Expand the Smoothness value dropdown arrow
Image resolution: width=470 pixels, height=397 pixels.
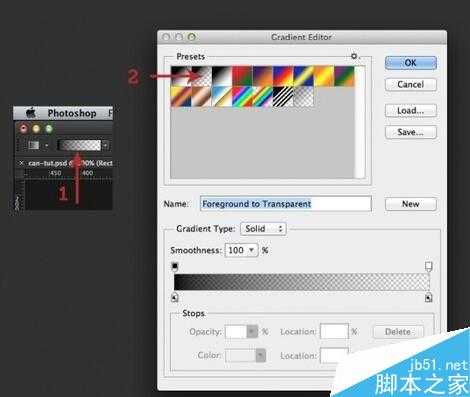(252, 250)
